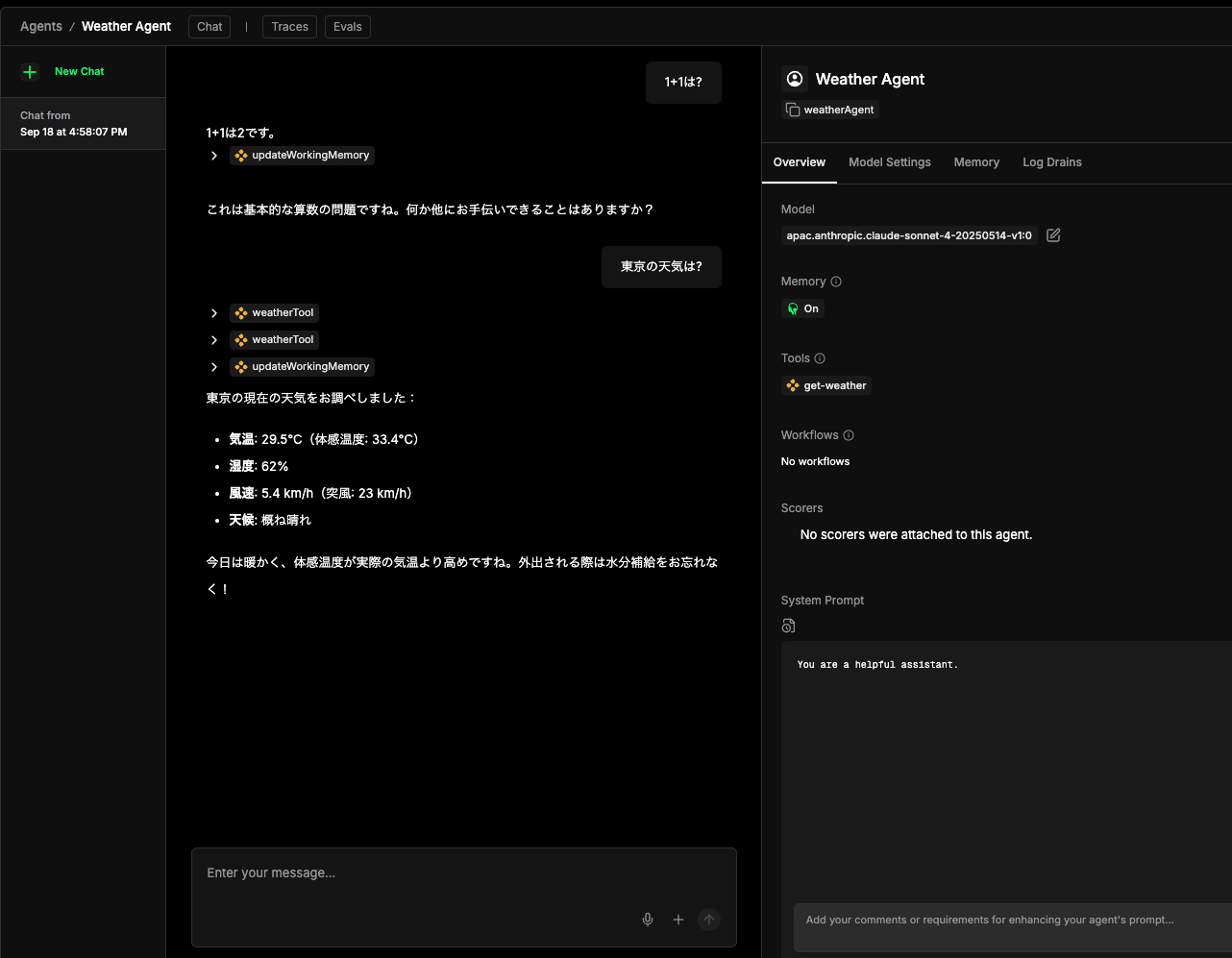
Task: Click the これは基本的な算数の問題ですね reply
Action: coord(430,209)
